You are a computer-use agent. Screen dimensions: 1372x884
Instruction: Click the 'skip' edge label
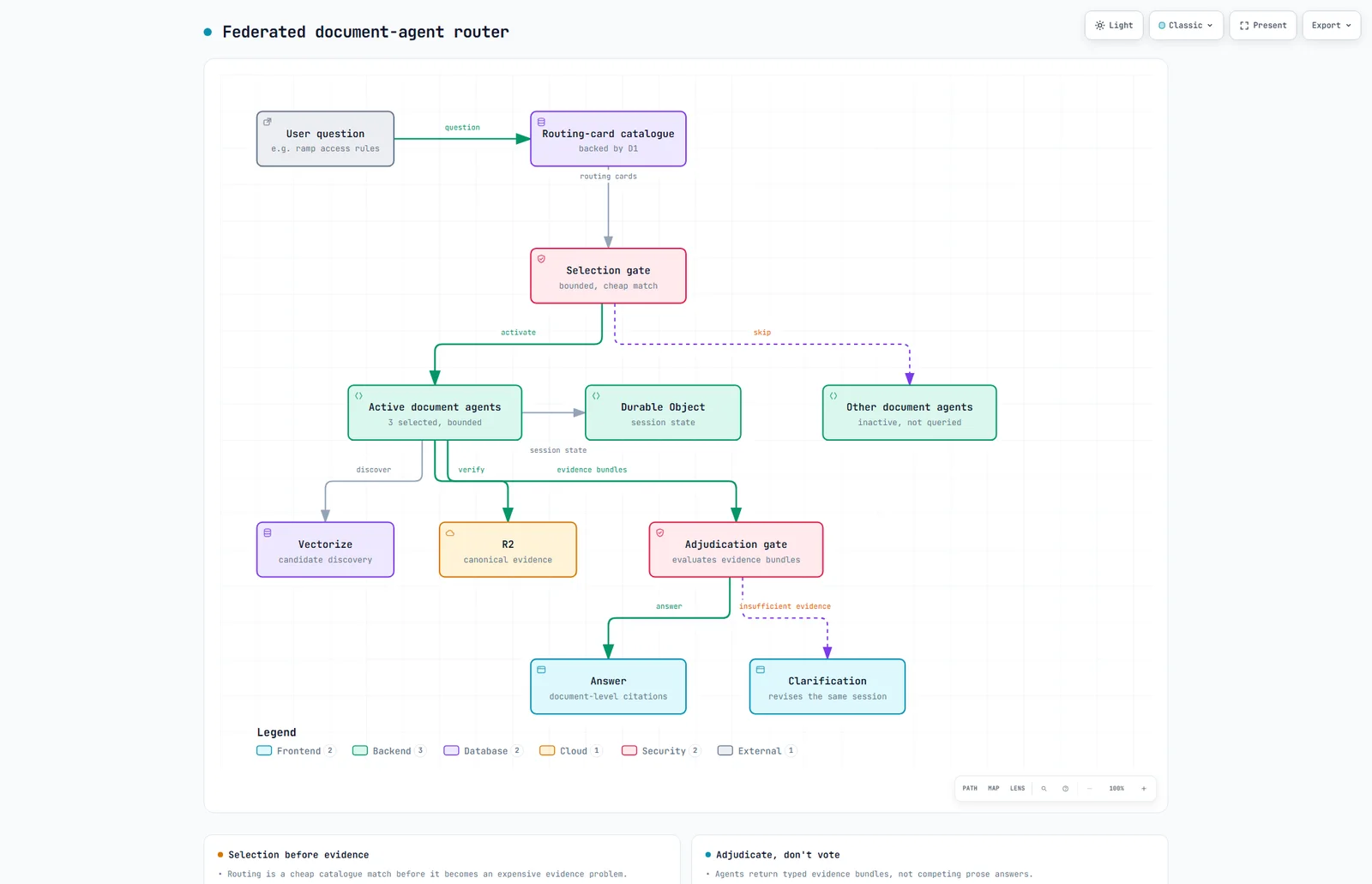pos(762,333)
